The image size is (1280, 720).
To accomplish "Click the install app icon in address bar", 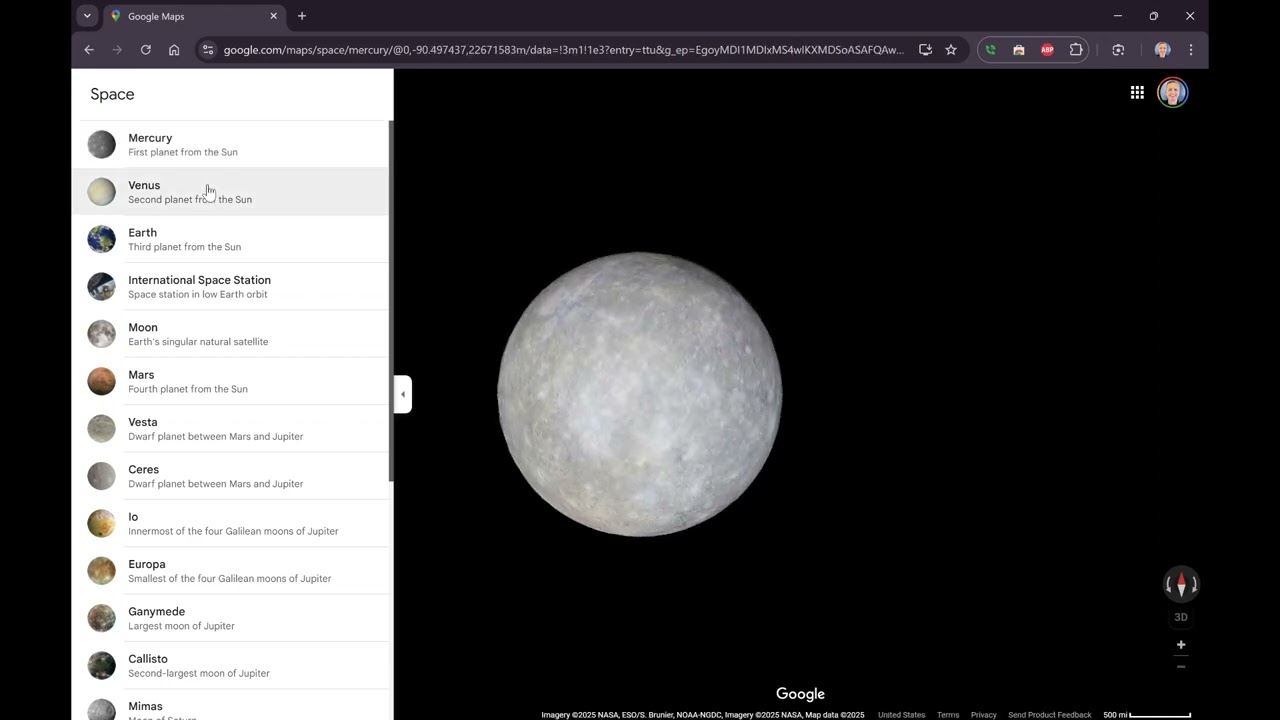I will coord(925,50).
